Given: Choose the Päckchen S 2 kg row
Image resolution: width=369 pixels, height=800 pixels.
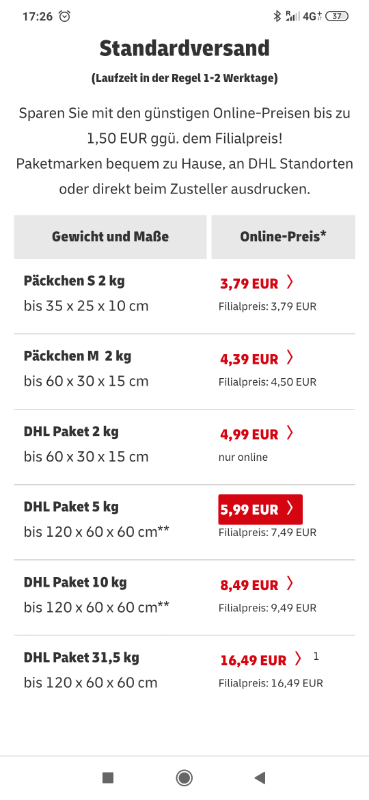Looking at the screenshot, I should (184, 294).
